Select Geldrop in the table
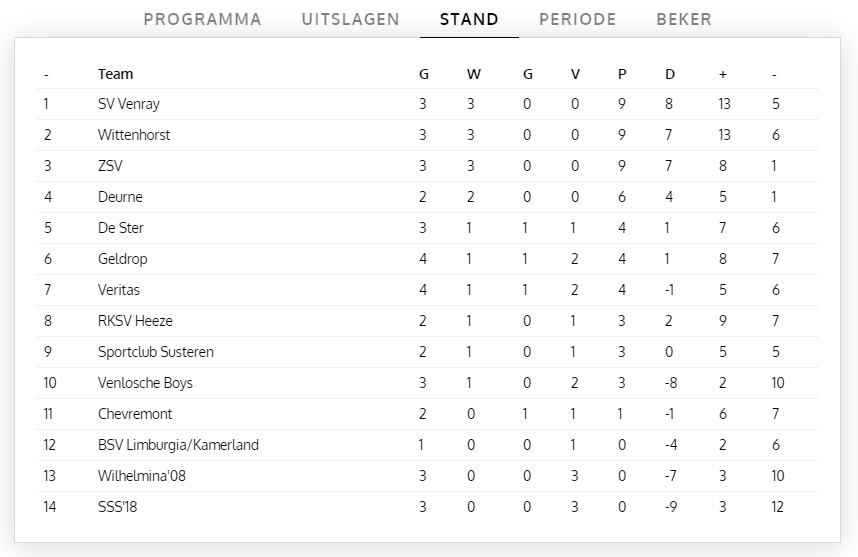 coord(122,259)
